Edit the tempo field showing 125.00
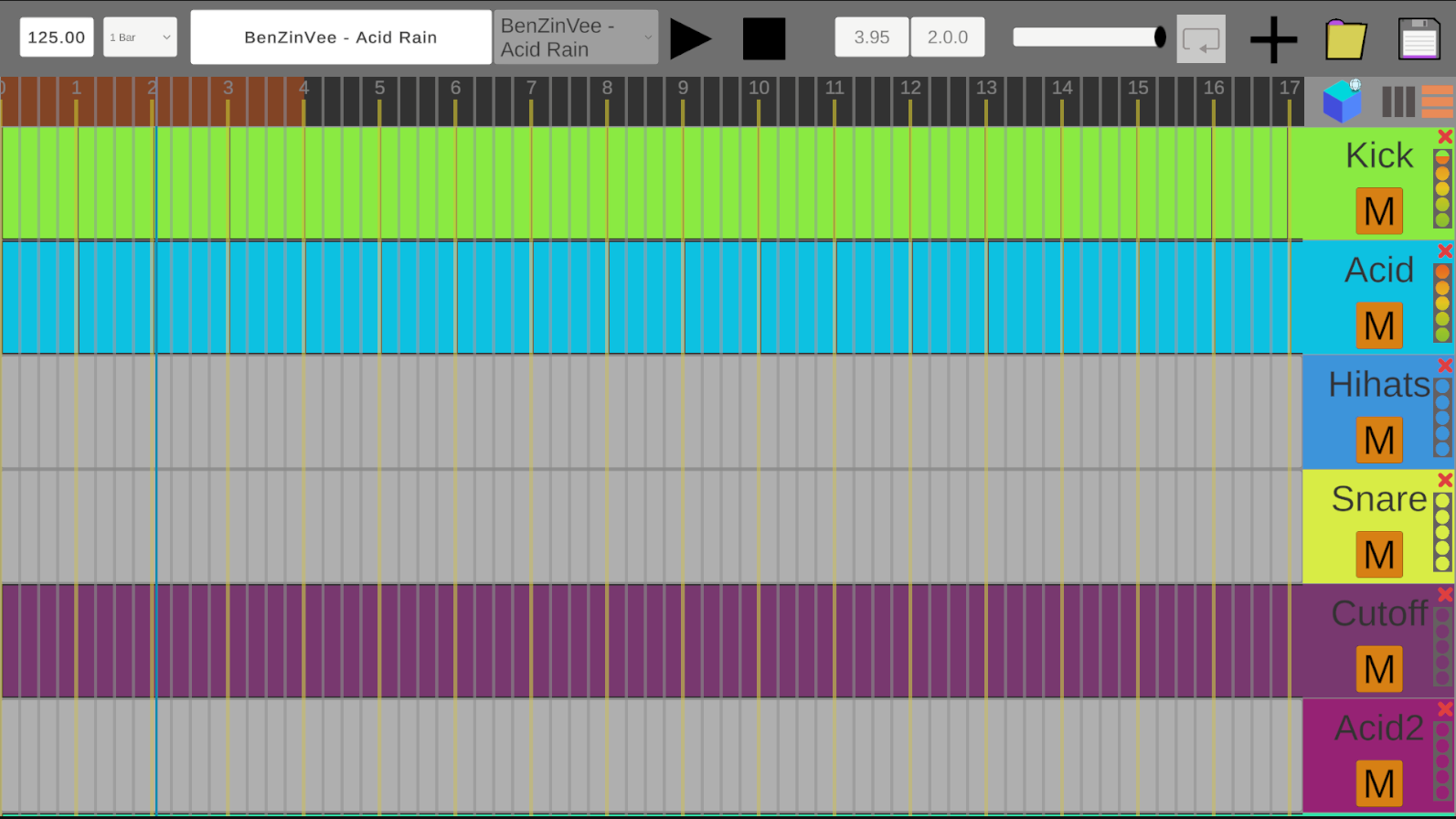 tap(57, 37)
